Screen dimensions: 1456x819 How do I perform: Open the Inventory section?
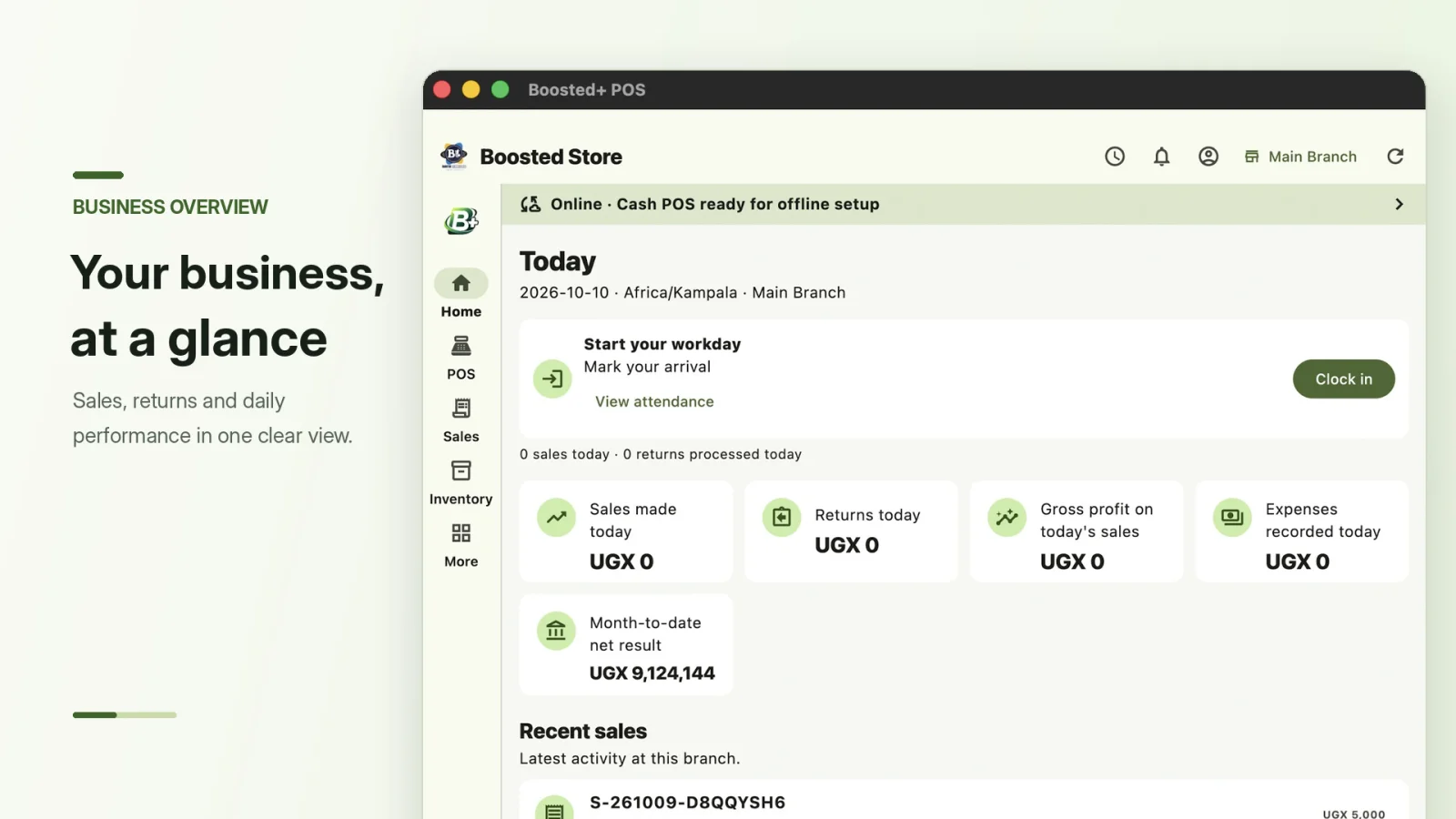461,483
